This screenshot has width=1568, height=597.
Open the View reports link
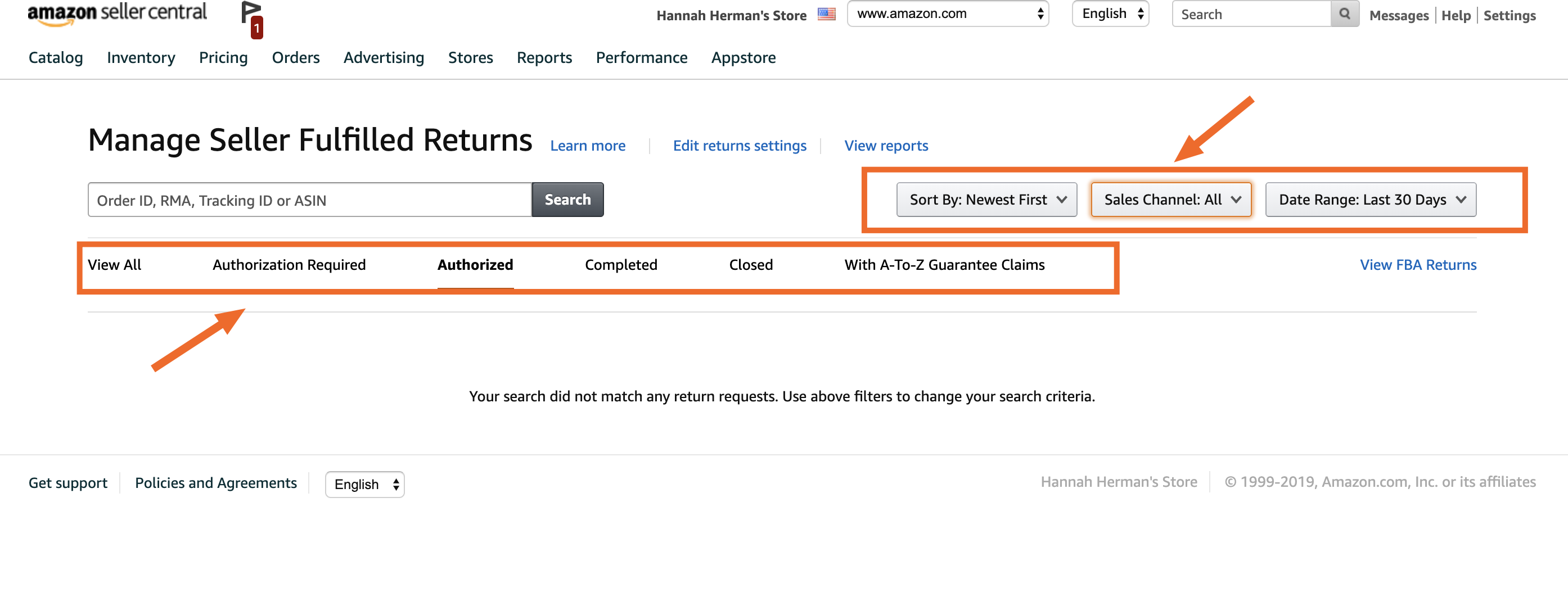[886, 146]
